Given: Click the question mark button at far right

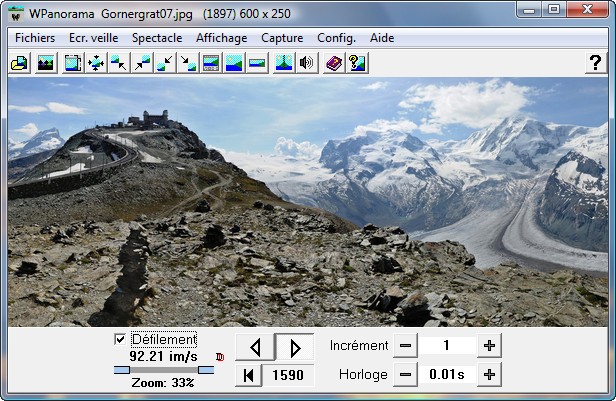Looking at the screenshot, I should pos(595,63).
